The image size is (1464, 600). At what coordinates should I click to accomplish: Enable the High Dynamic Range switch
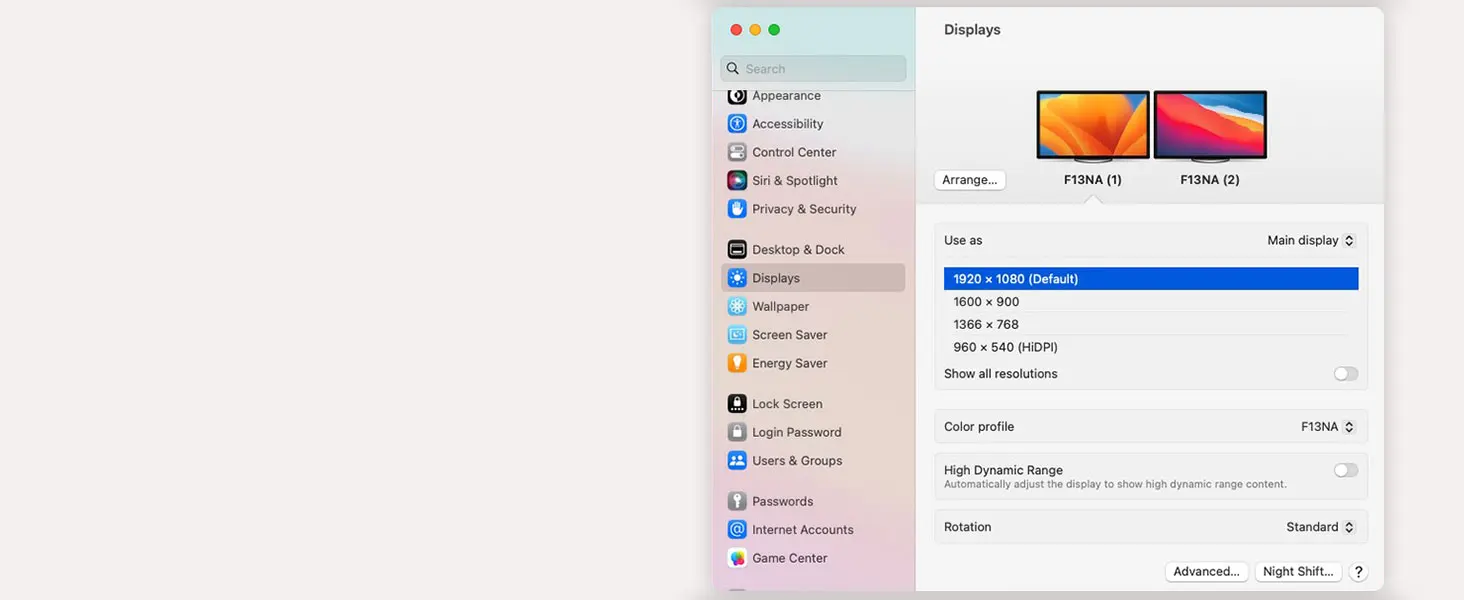1346,470
